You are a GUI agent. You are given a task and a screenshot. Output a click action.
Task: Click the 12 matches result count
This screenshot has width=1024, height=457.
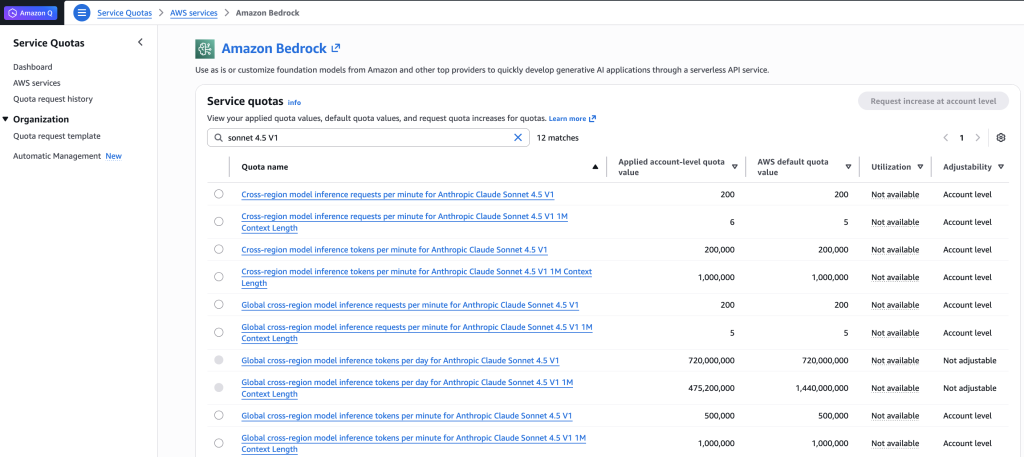coord(557,138)
